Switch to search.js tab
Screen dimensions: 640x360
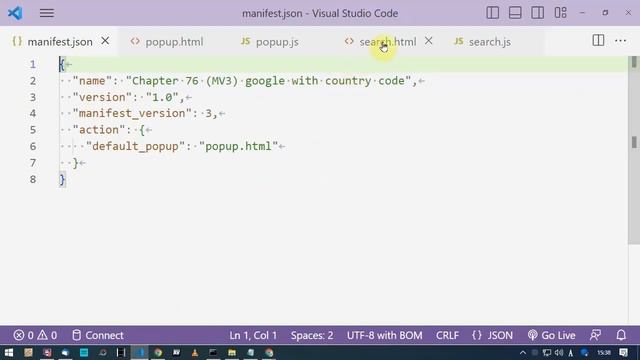coord(490,42)
